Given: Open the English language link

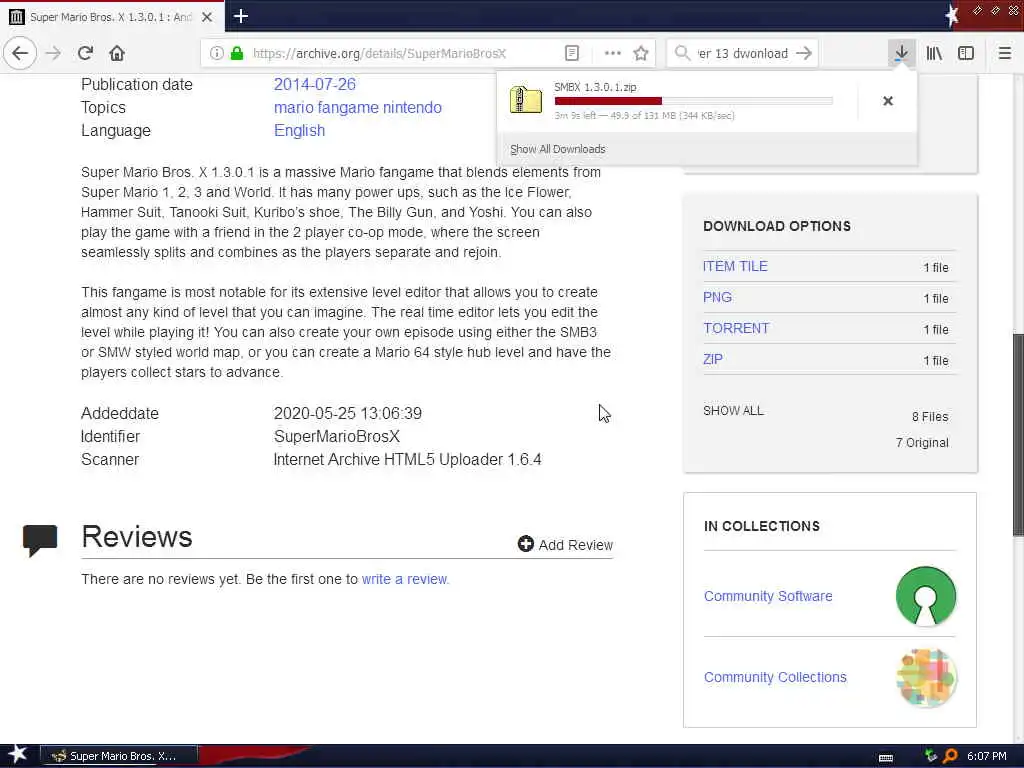Looking at the screenshot, I should coord(299,131).
